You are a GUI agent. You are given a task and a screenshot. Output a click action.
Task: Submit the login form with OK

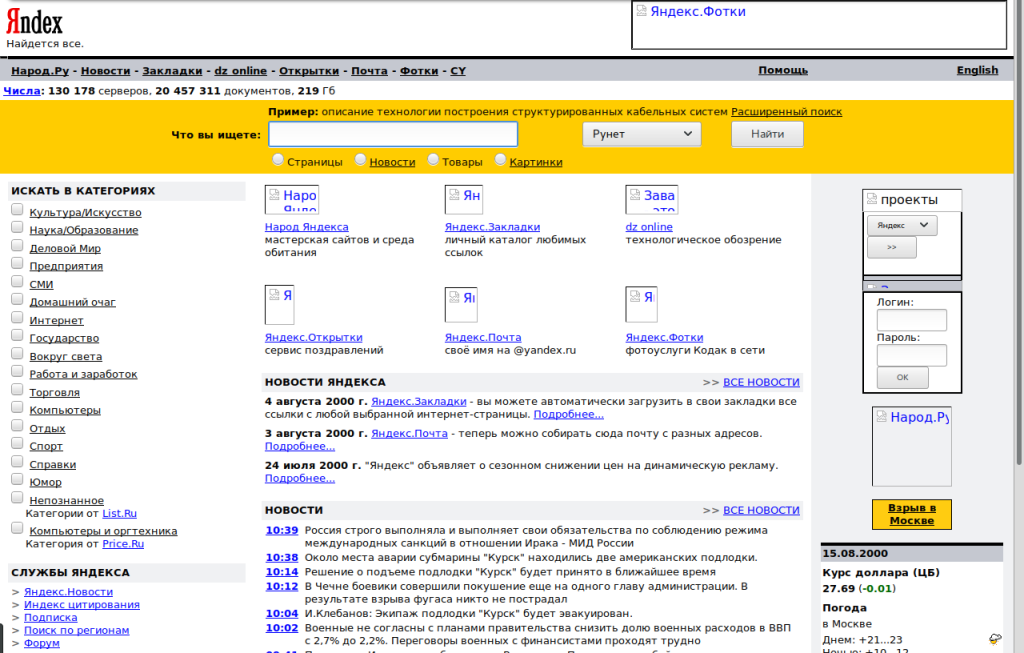(x=903, y=377)
